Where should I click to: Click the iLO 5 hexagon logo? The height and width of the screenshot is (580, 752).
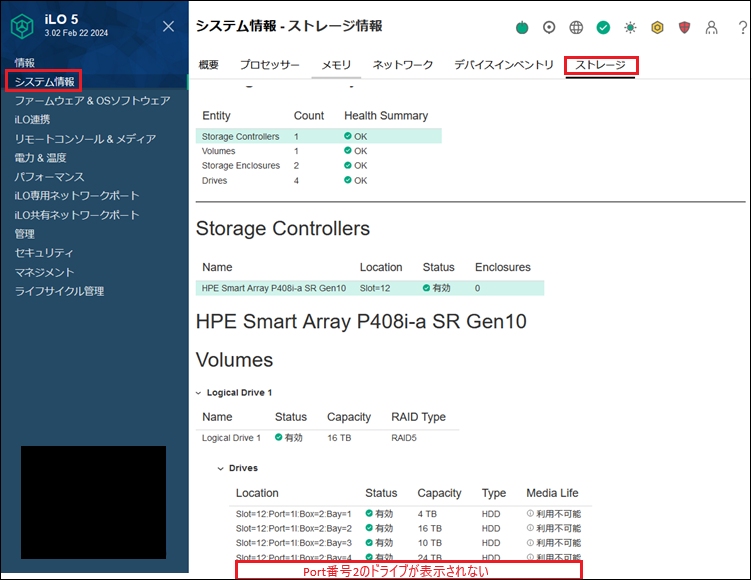coord(22,26)
